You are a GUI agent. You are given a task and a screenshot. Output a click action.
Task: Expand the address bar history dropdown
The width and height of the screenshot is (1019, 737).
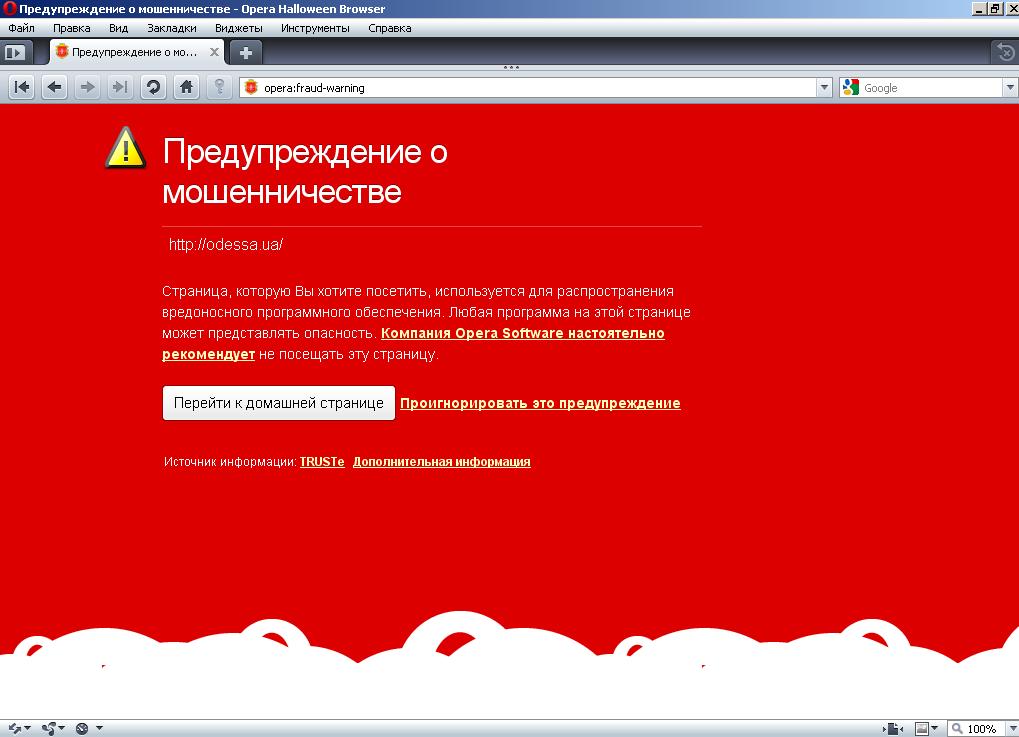(x=825, y=88)
